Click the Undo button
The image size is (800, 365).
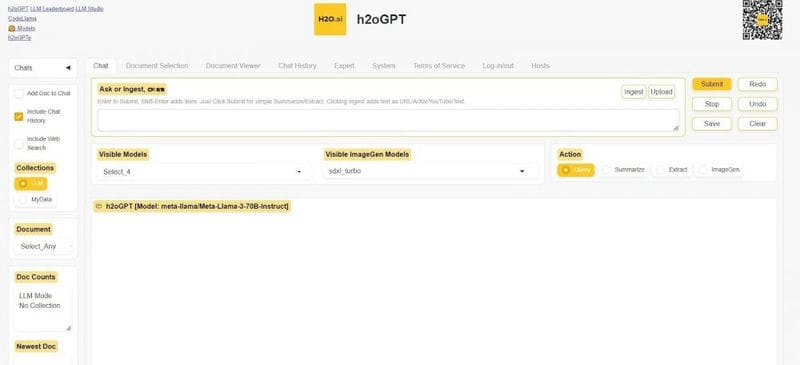pyautogui.click(x=758, y=104)
